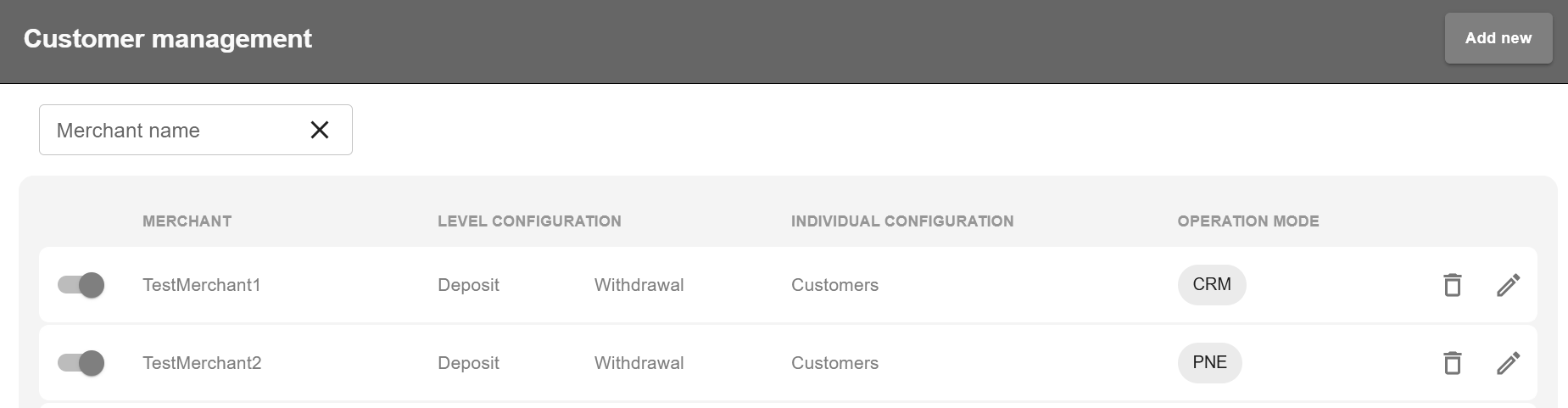Click the Add new button
The width and height of the screenshot is (1568, 408).
[x=1498, y=38]
